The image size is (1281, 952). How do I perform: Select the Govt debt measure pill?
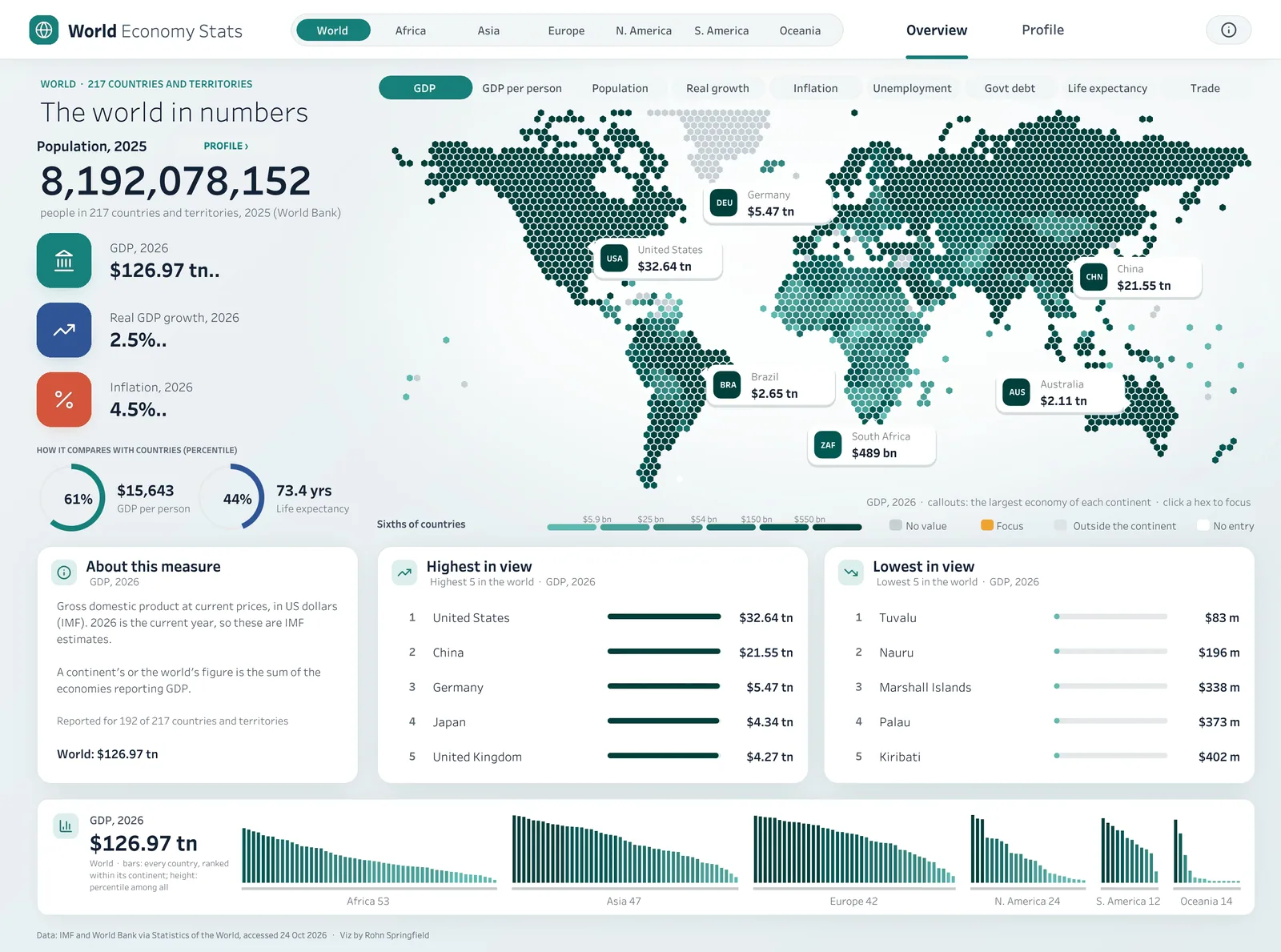tap(1010, 88)
